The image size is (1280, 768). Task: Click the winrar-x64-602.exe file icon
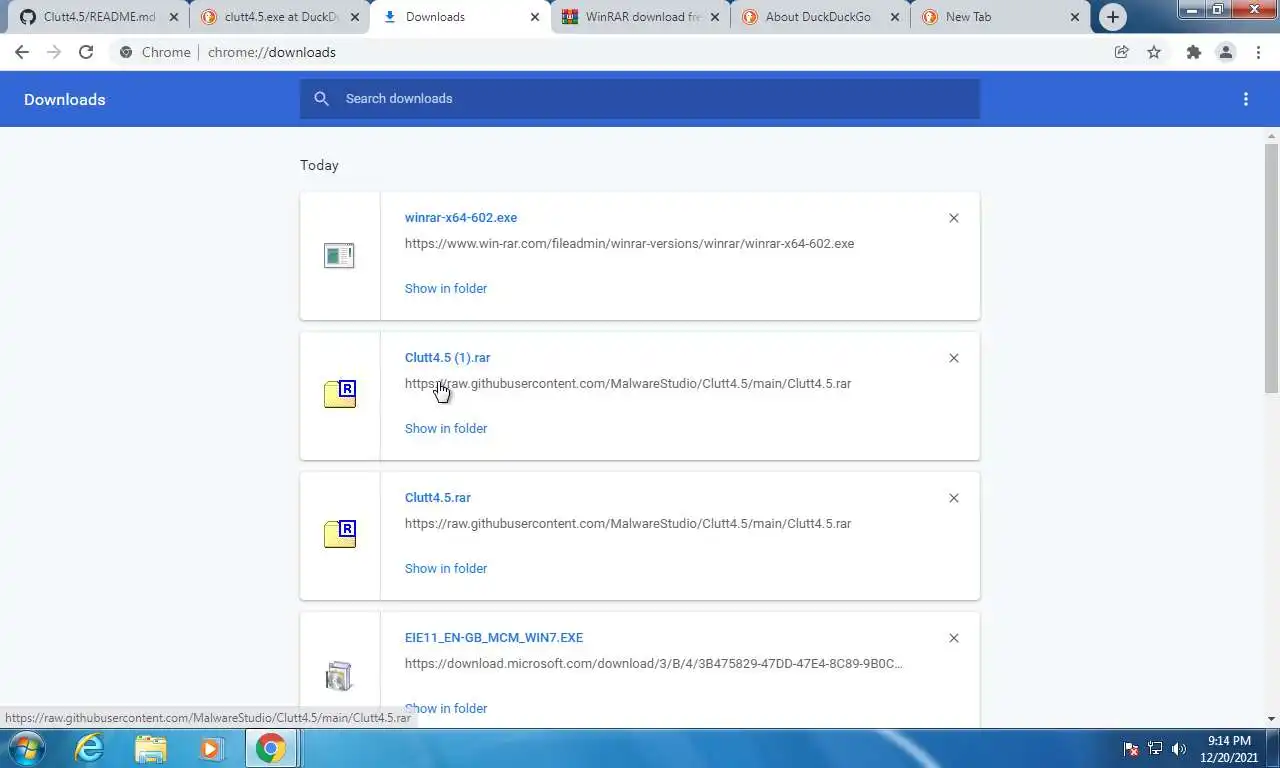coord(339,256)
